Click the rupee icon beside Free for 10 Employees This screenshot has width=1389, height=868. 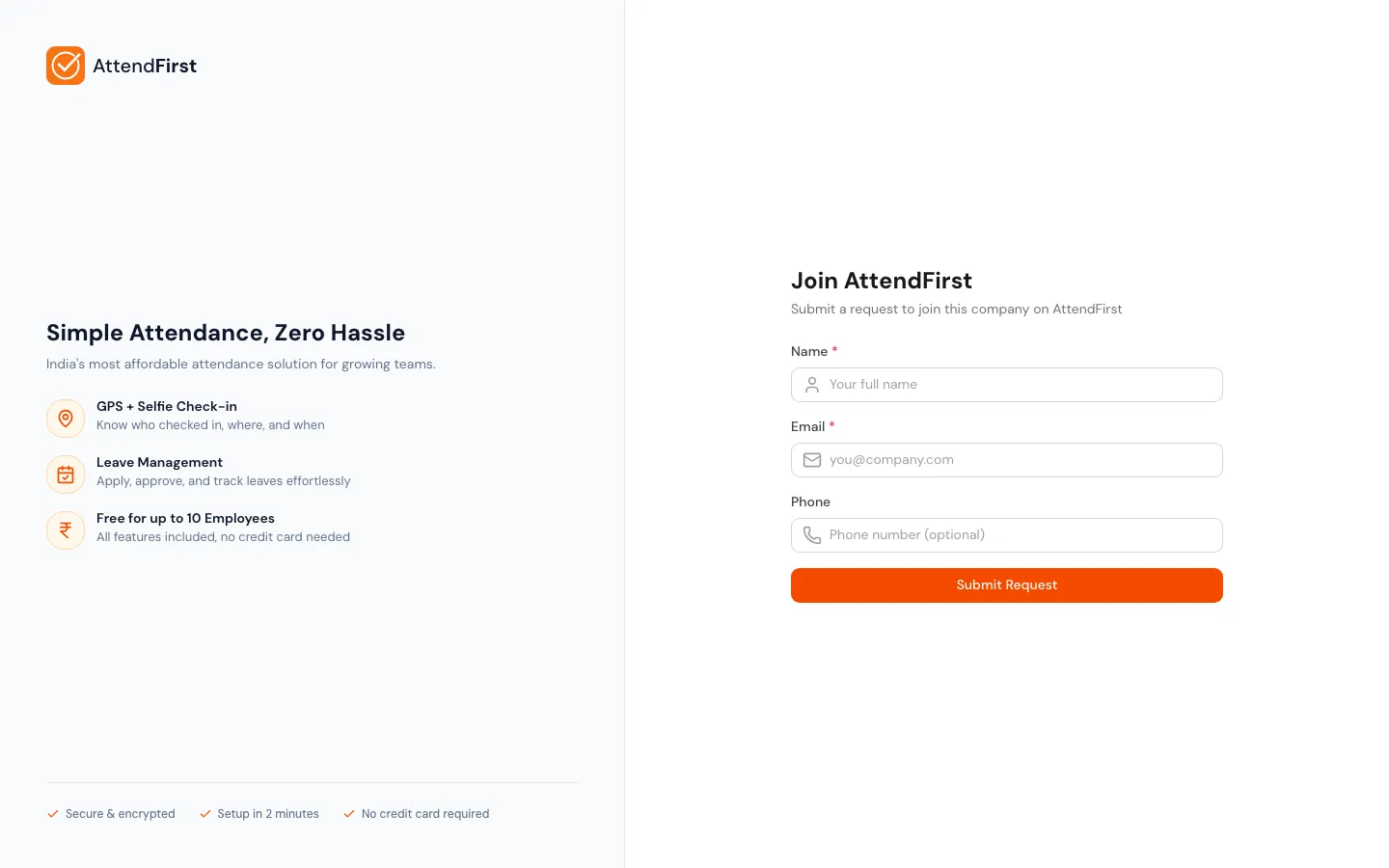tap(66, 529)
